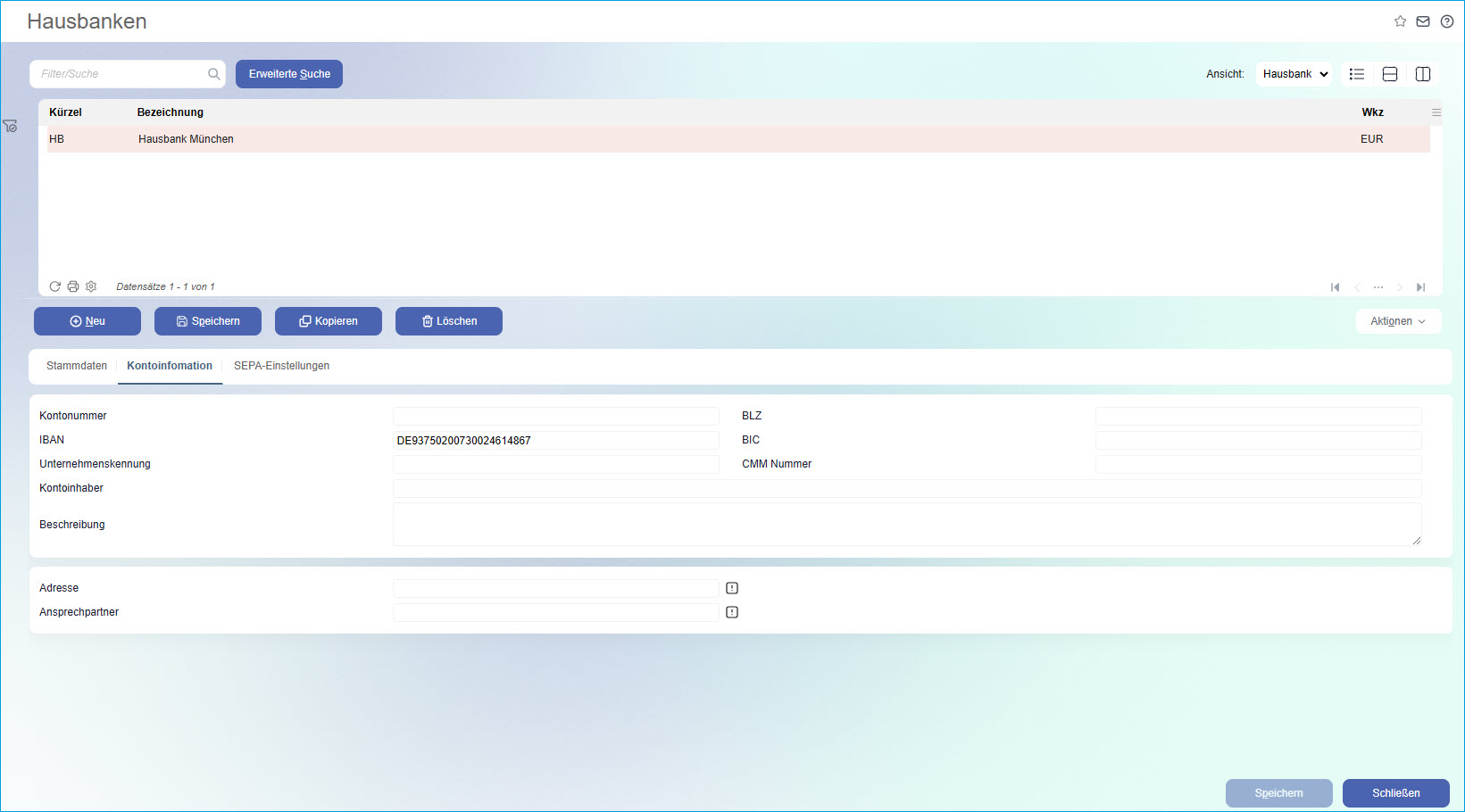Open column options via header hamburger menu
This screenshot has height=812, width=1465.
[1436, 112]
